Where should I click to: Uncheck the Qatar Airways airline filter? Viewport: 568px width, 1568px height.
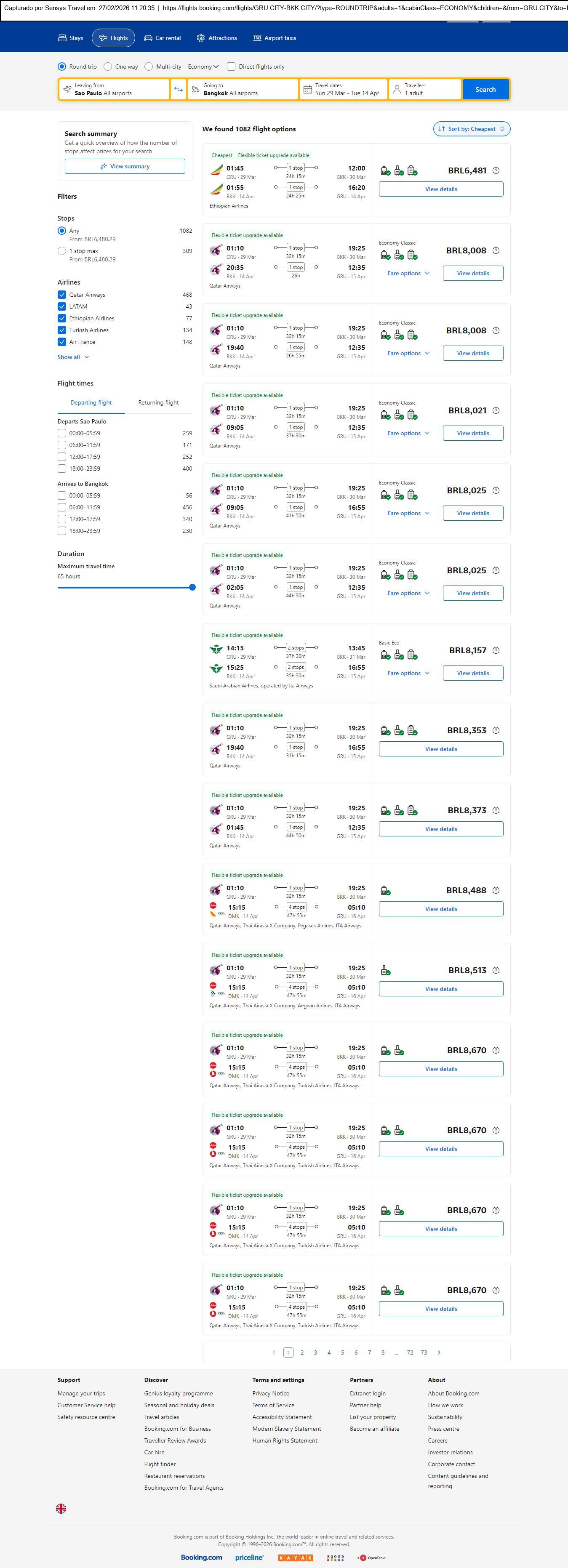coord(61,295)
